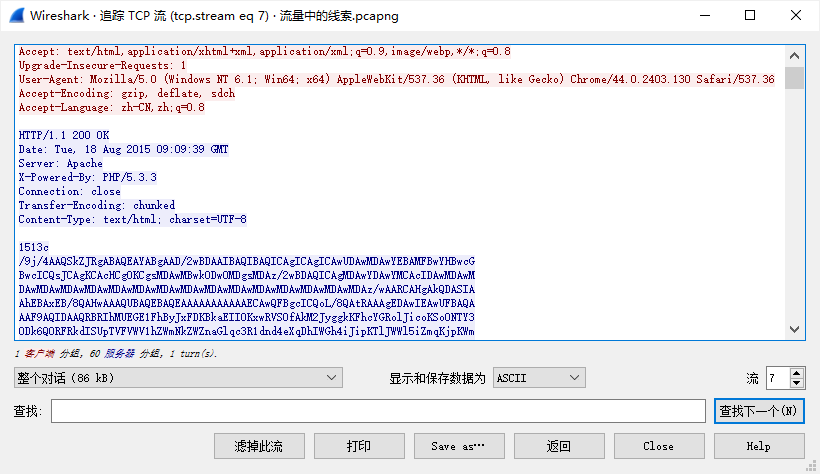Click the vertical scrollbar thumb in stream pane
This screenshot has height=474, width=820.
795,78
